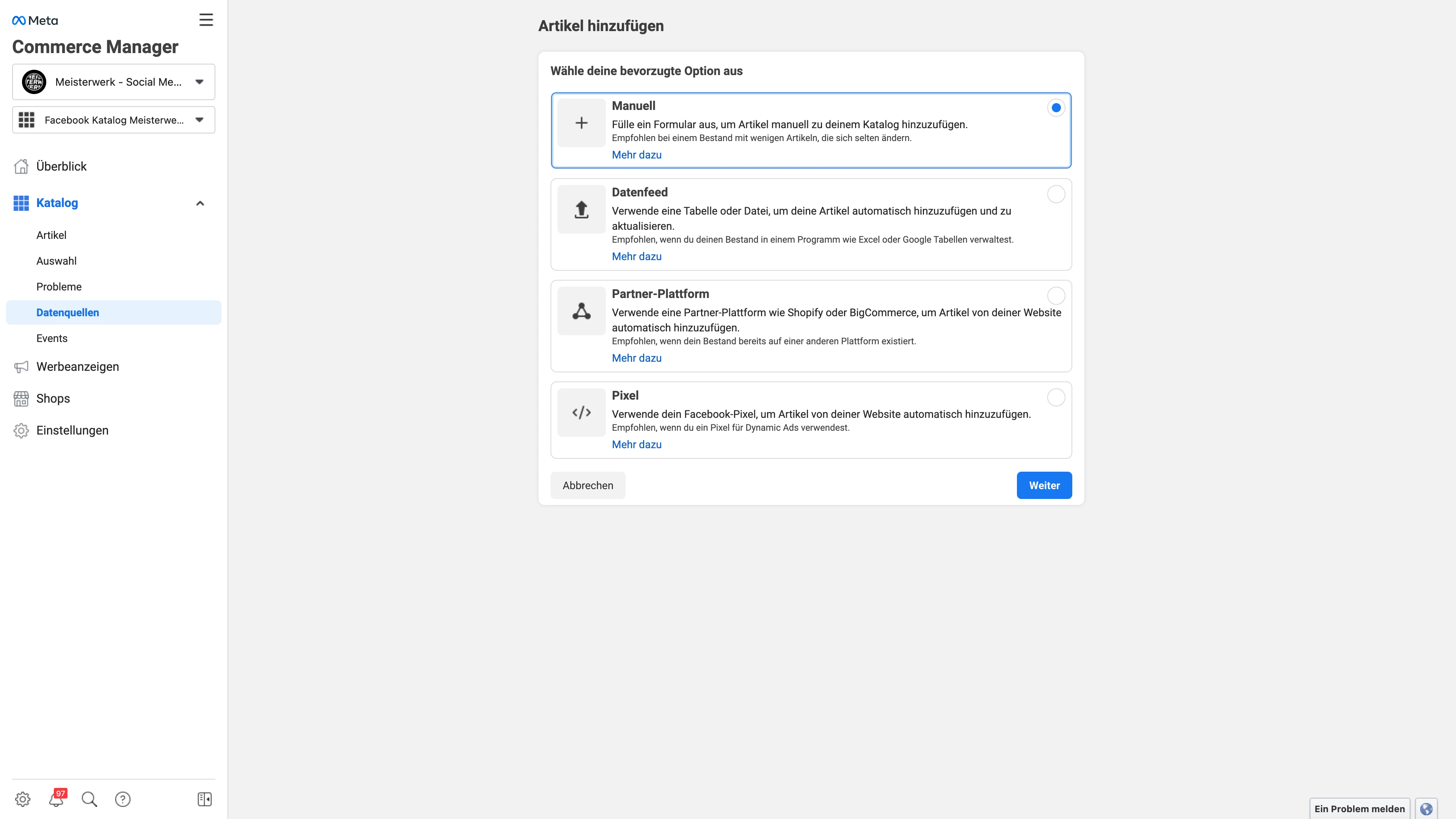Open the Probleme section
Image resolution: width=1456 pixels, height=819 pixels.
[x=59, y=287]
